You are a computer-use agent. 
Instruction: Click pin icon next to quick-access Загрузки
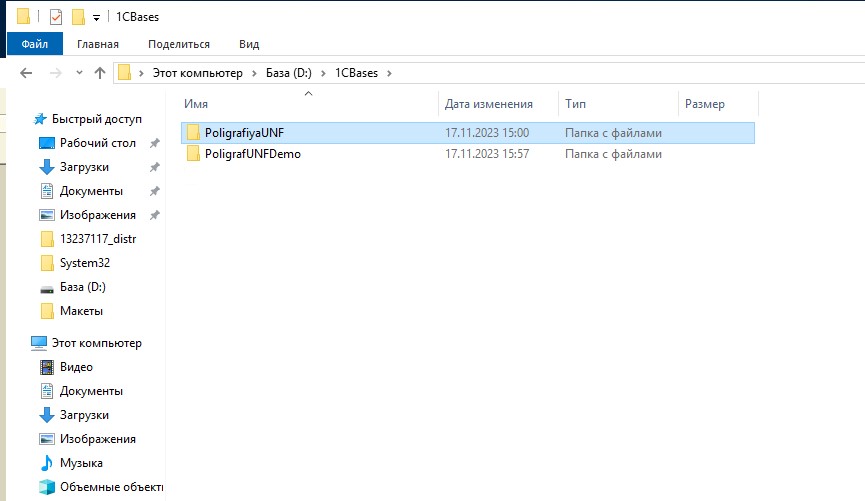155,167
